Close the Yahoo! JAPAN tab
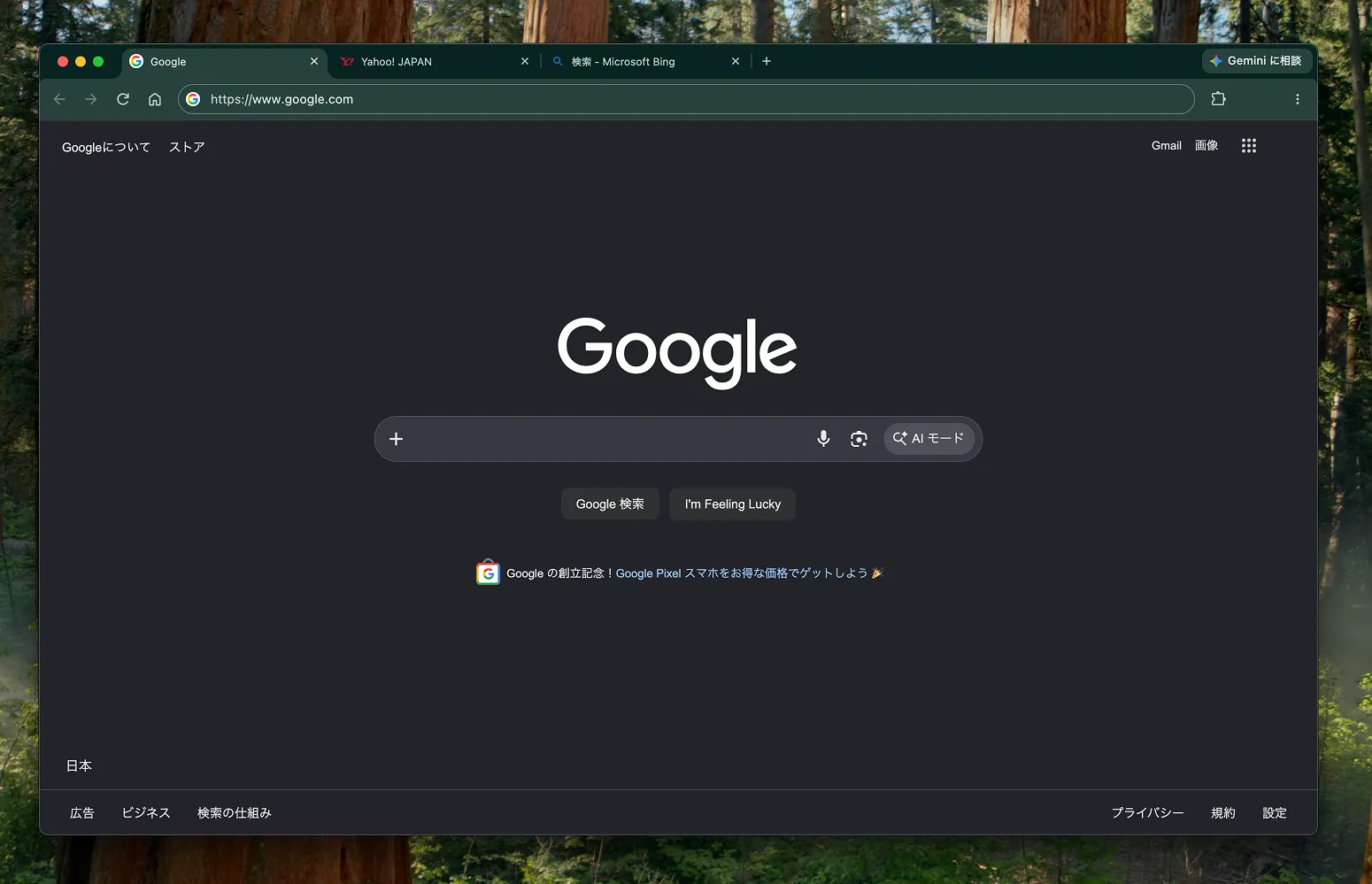Image resolution: width=1372 pixels, height=884 pixels. pos(525,61)
